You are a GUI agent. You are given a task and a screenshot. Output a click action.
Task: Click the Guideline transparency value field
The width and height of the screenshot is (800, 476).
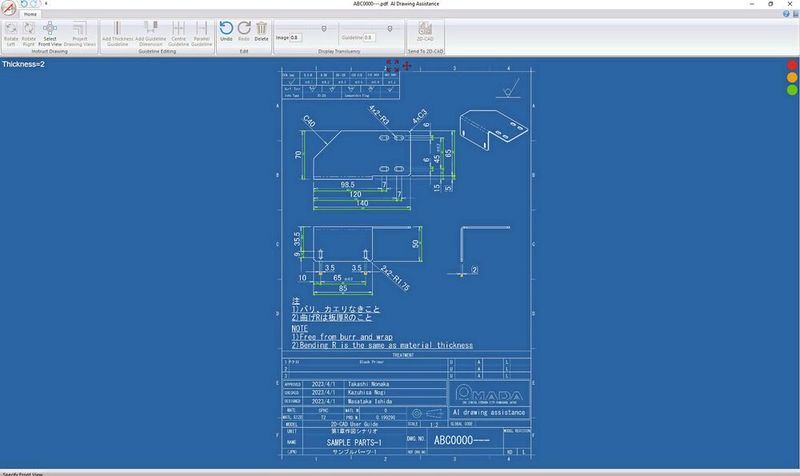(368, 38)
